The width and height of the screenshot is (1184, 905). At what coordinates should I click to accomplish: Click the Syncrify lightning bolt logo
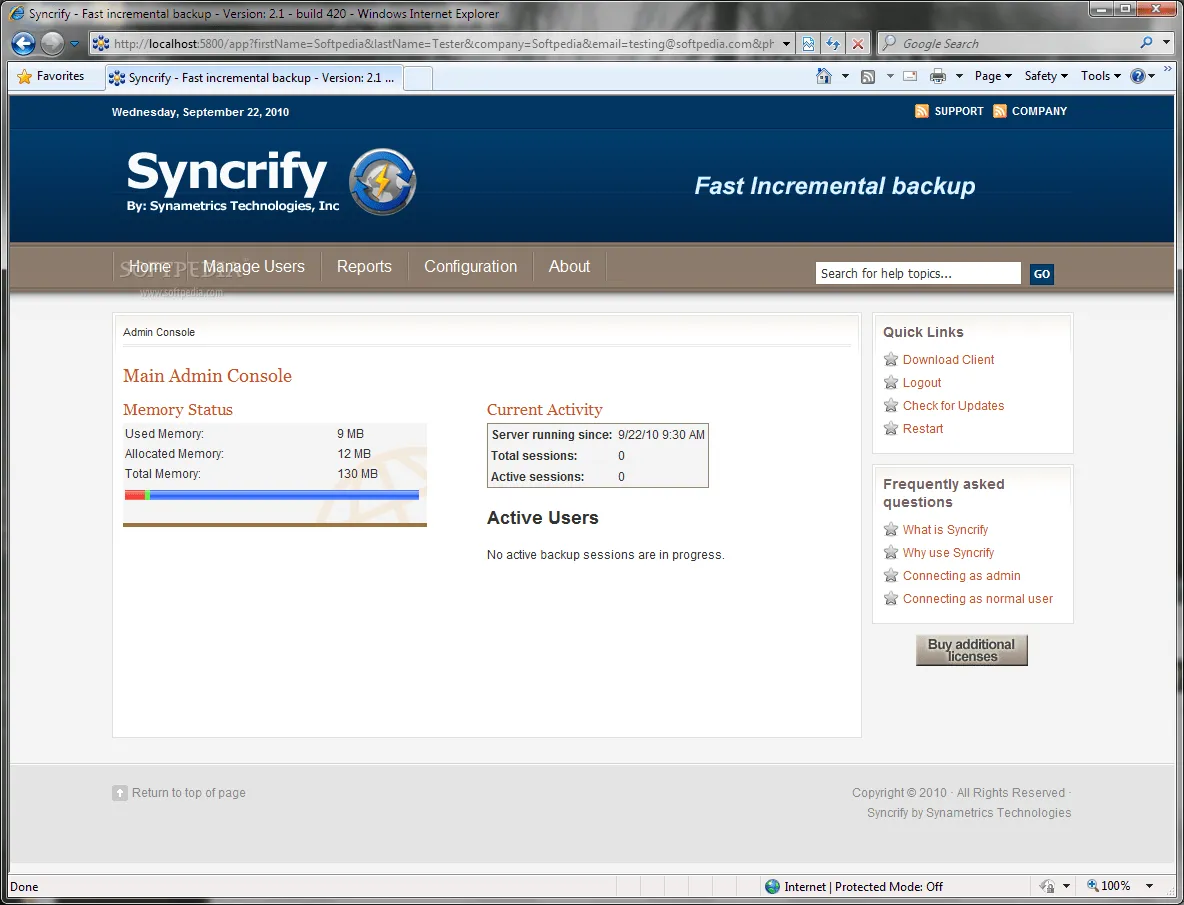(382, 183)
